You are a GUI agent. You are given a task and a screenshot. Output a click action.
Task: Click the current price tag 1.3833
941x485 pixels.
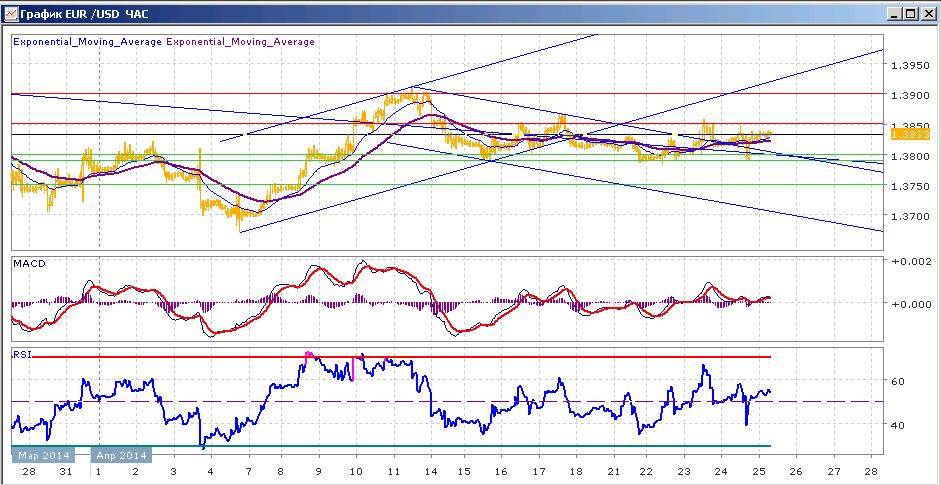[x=910, y=135]
